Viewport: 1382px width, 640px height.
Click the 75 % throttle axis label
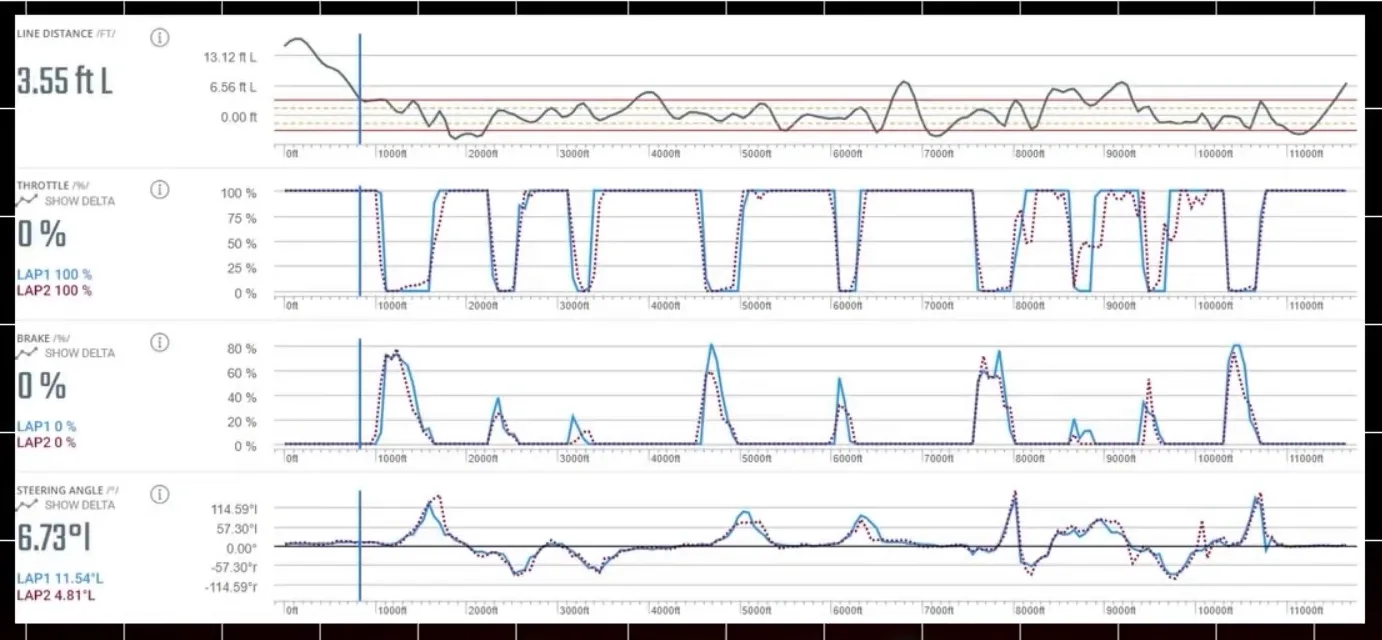(243, 218)
